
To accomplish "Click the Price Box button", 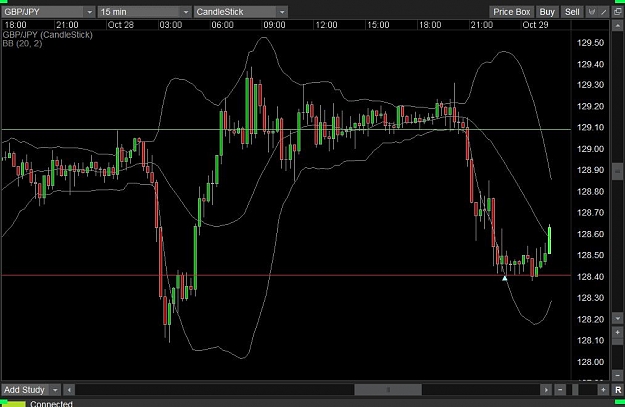I will tap(511, 12).
